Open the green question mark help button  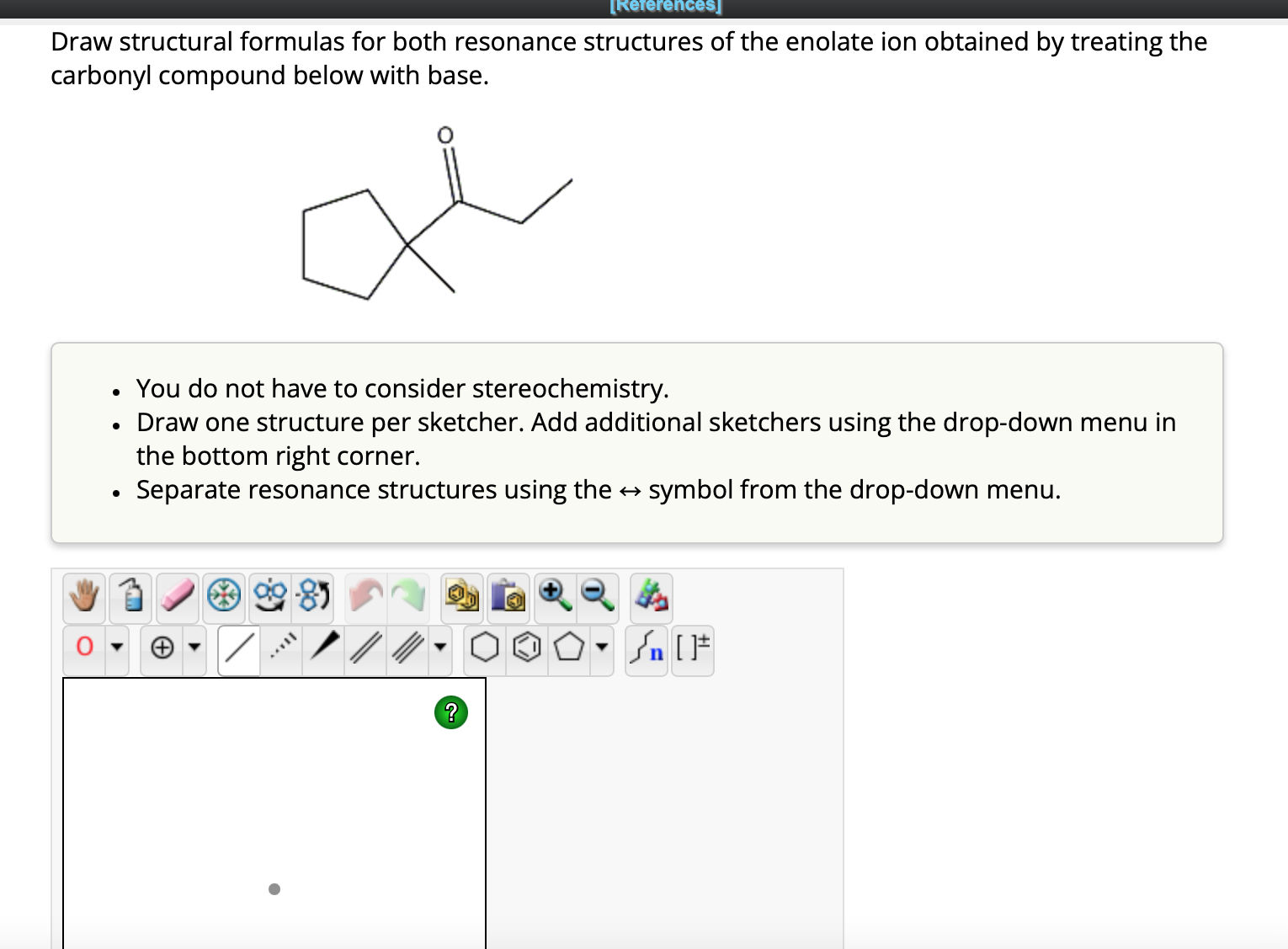tap(451, 713)
